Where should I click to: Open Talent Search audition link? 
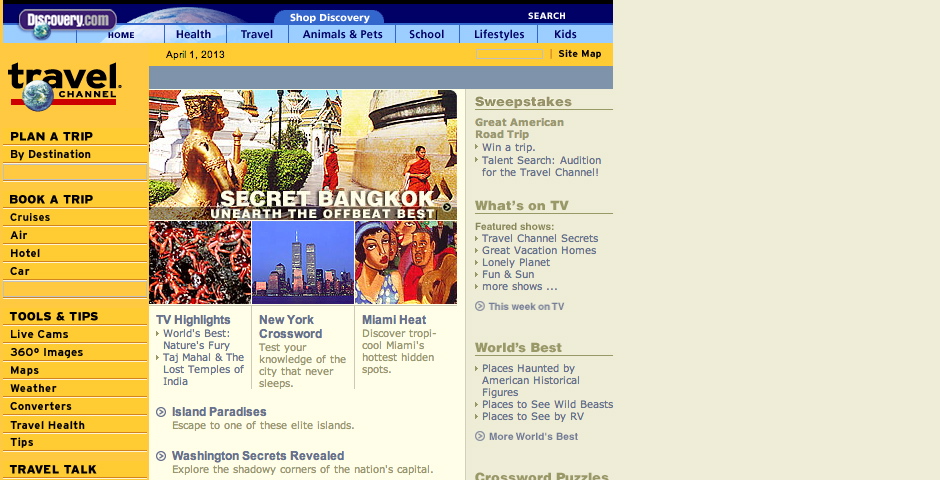[541, 166]
